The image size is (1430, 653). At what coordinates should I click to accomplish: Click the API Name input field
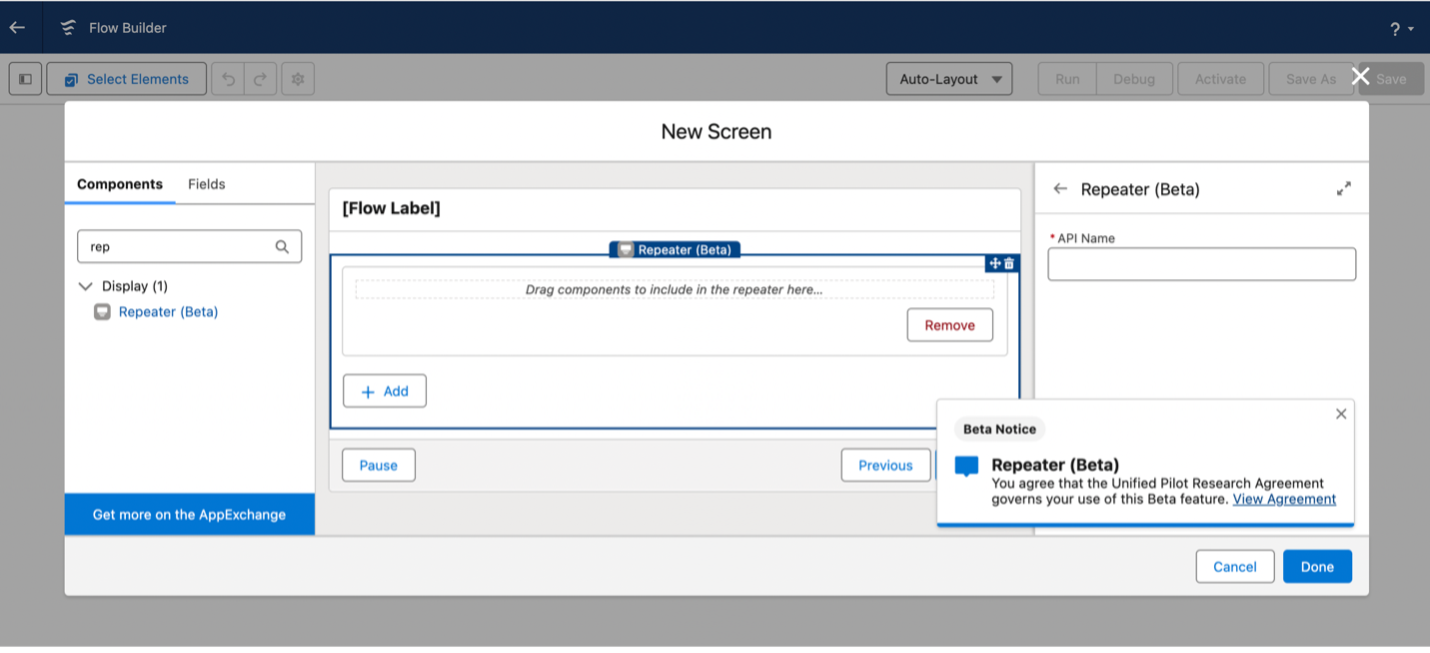[x=1201, y=265]
